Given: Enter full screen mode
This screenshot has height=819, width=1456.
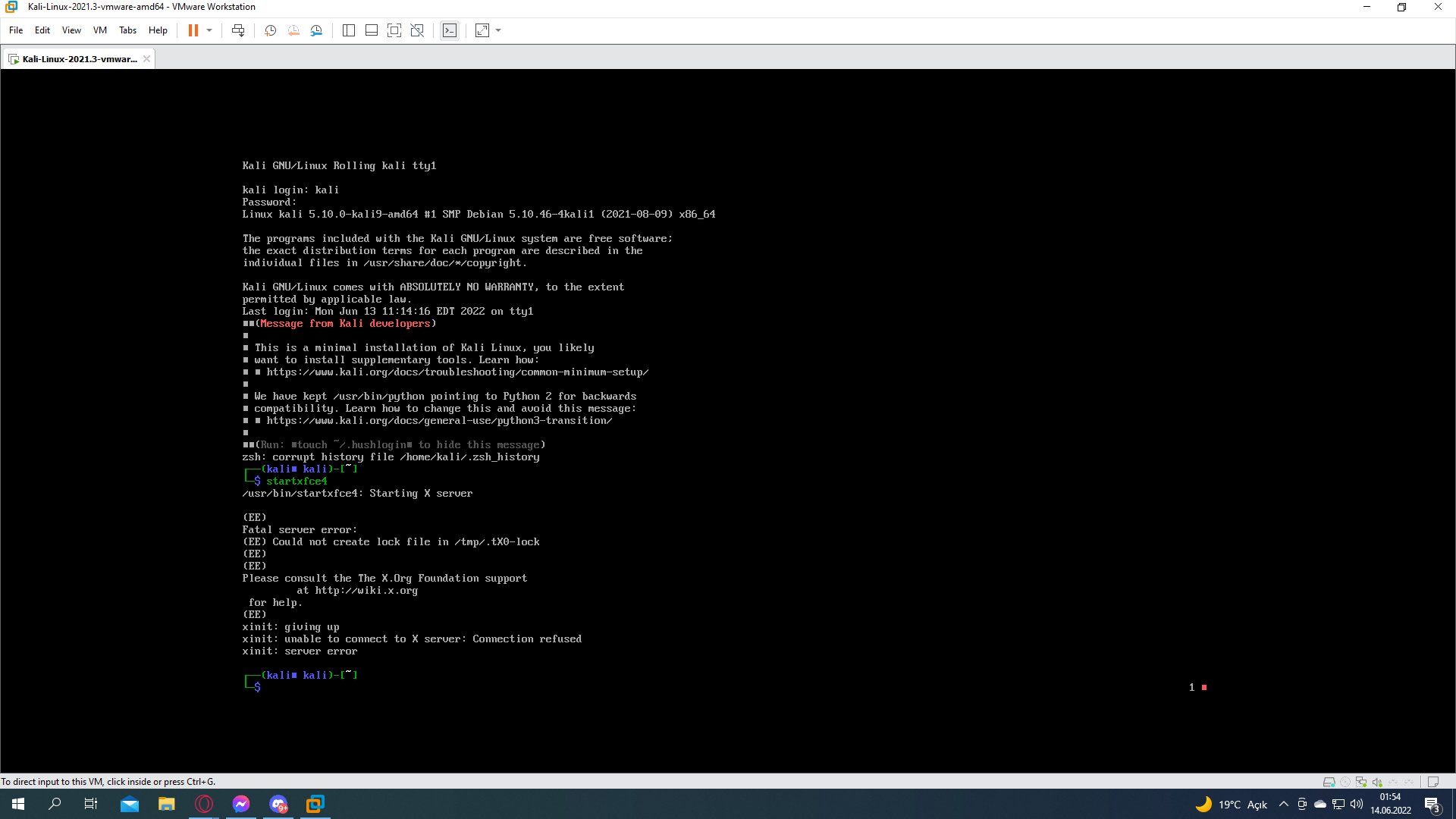Looking at the screenshot, I should (394, 30).
